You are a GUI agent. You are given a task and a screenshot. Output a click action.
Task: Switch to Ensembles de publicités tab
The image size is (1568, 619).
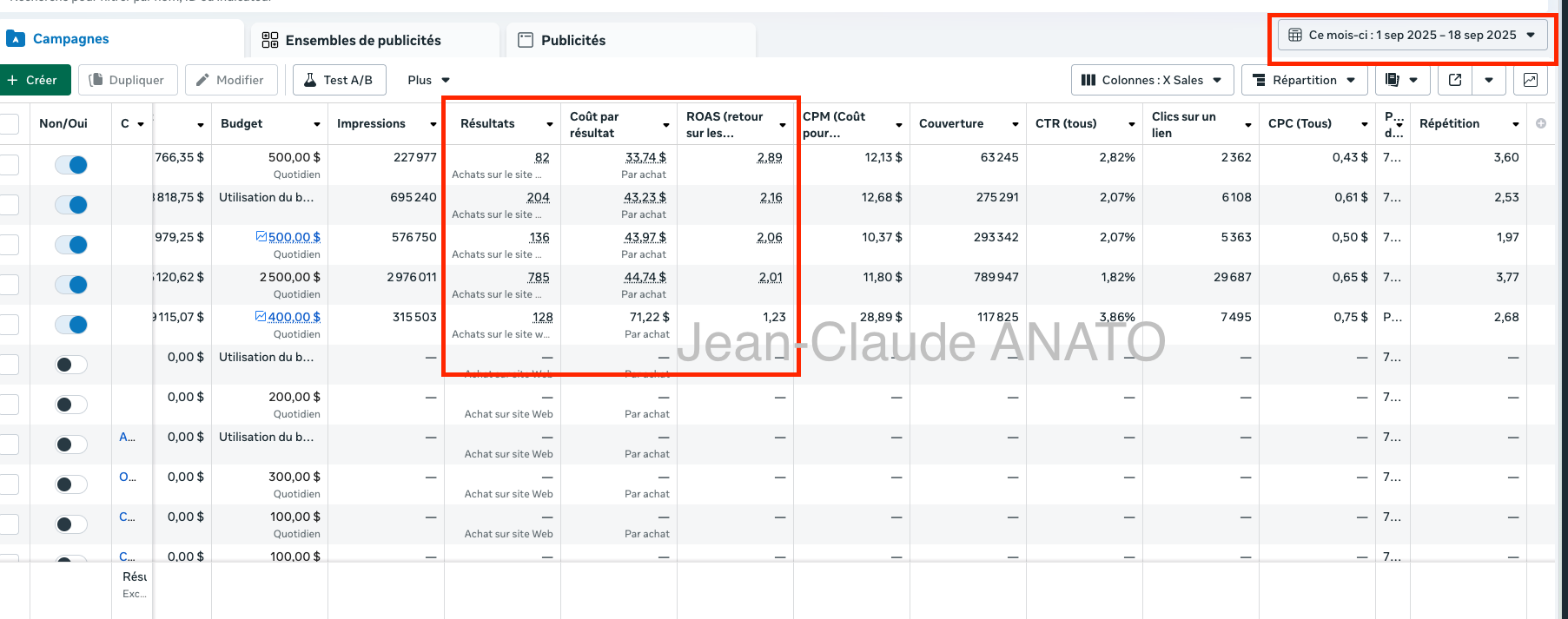(362, 40)
